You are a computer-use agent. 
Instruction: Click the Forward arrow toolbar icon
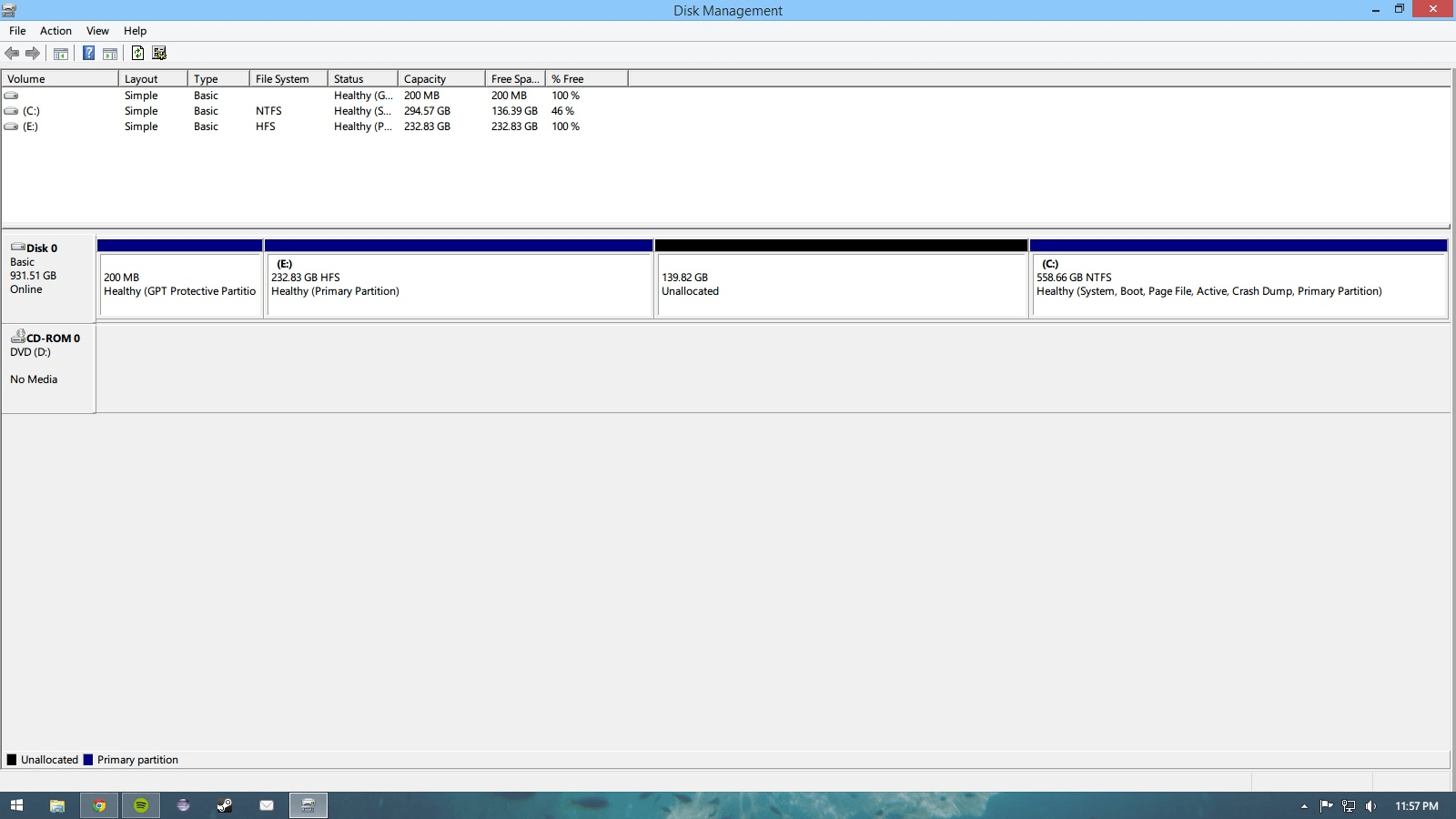33,54
